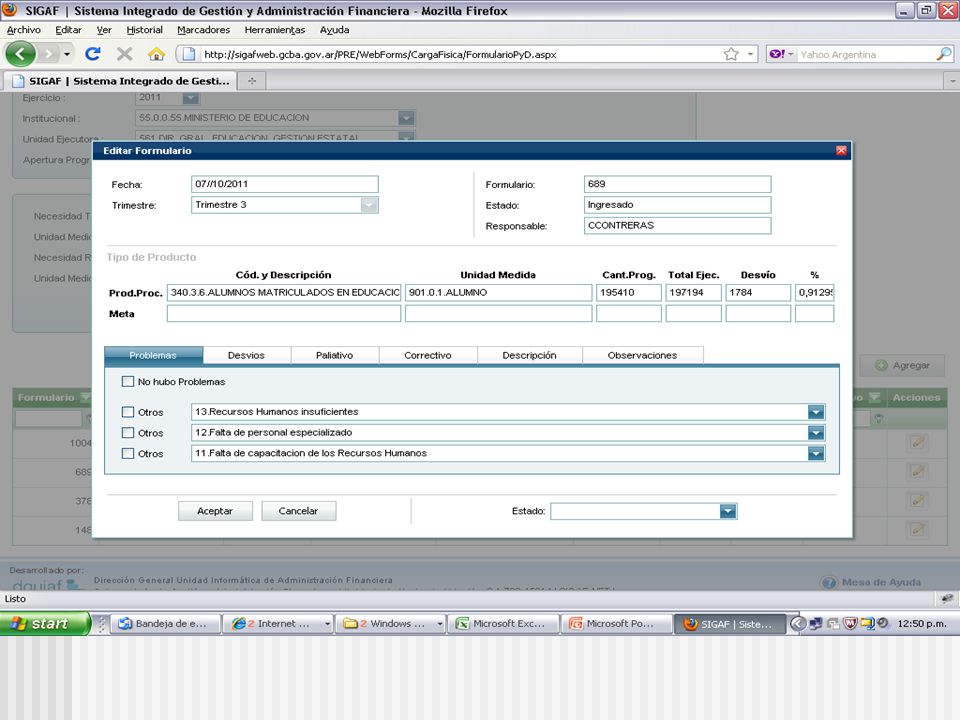Click the search magnifier icon
Screen dimensions: 960x720
pos(943,54)
